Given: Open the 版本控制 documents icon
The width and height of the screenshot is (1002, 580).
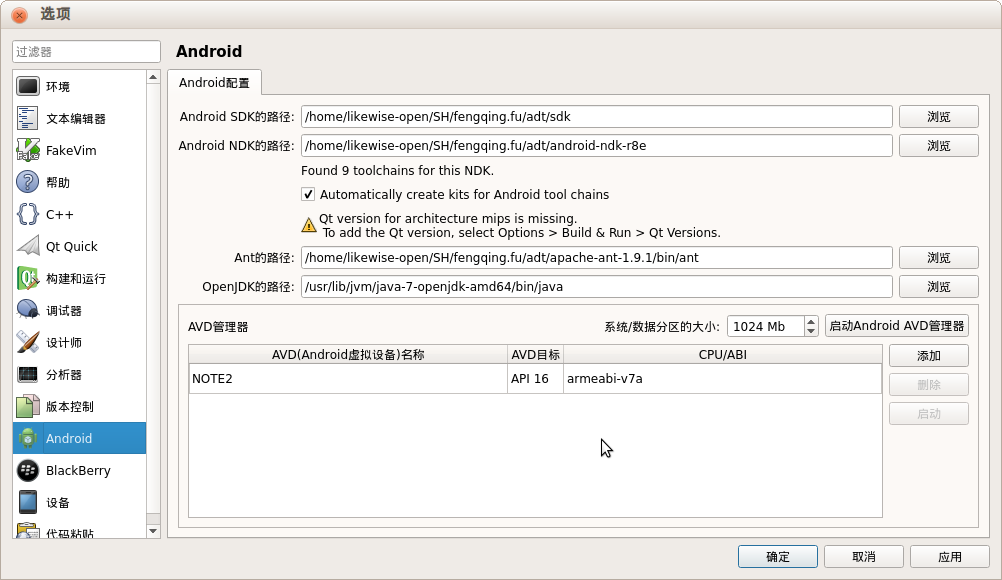Looking at the screenshot, I should (x=27, y=406).
